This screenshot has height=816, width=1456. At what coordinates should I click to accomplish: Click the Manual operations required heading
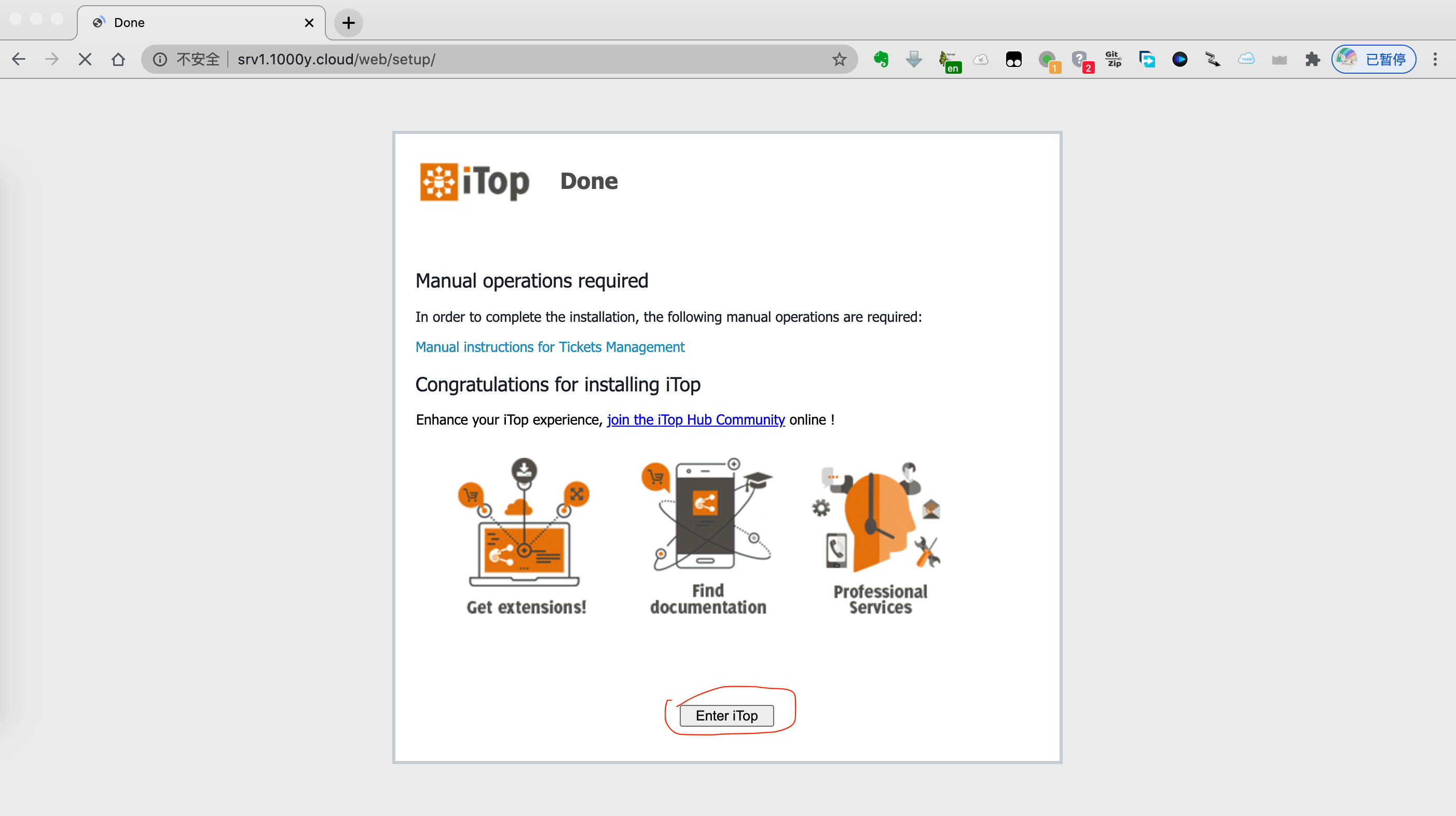click(x=532, y=281)
